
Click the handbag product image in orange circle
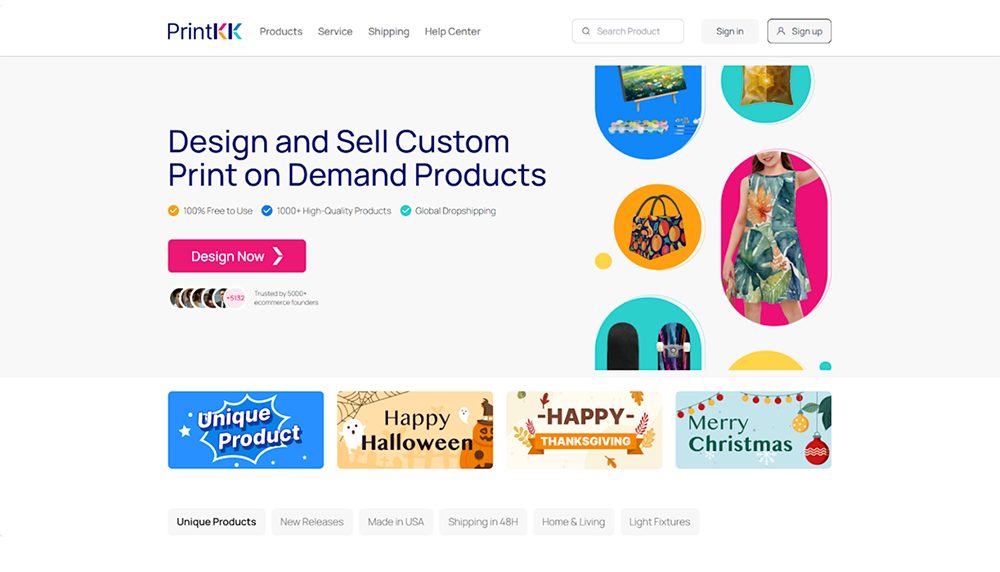(658, 227)
